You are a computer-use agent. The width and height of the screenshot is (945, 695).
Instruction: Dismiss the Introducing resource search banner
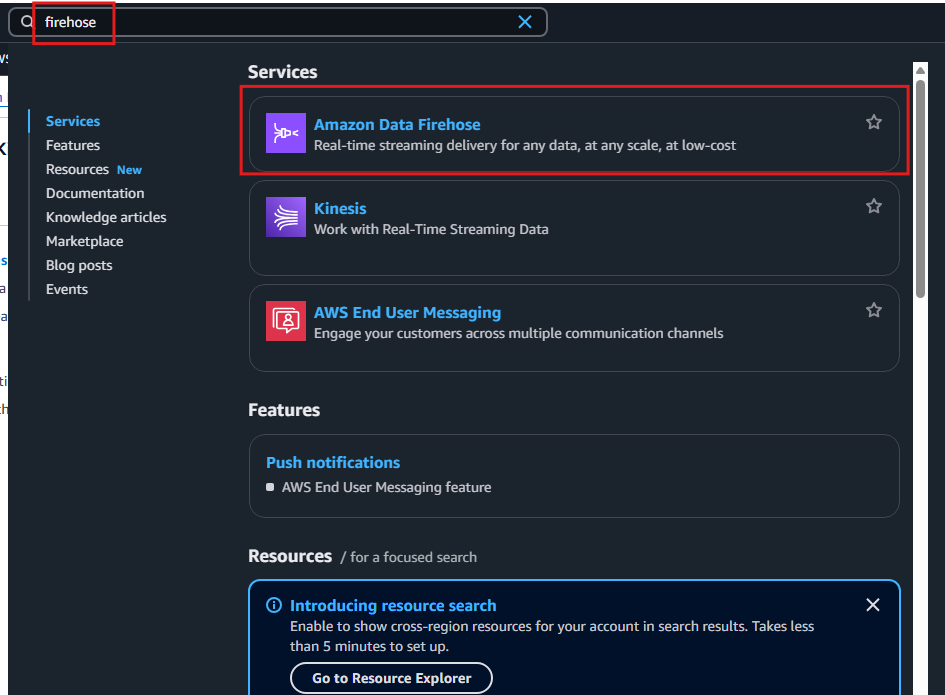872,605
